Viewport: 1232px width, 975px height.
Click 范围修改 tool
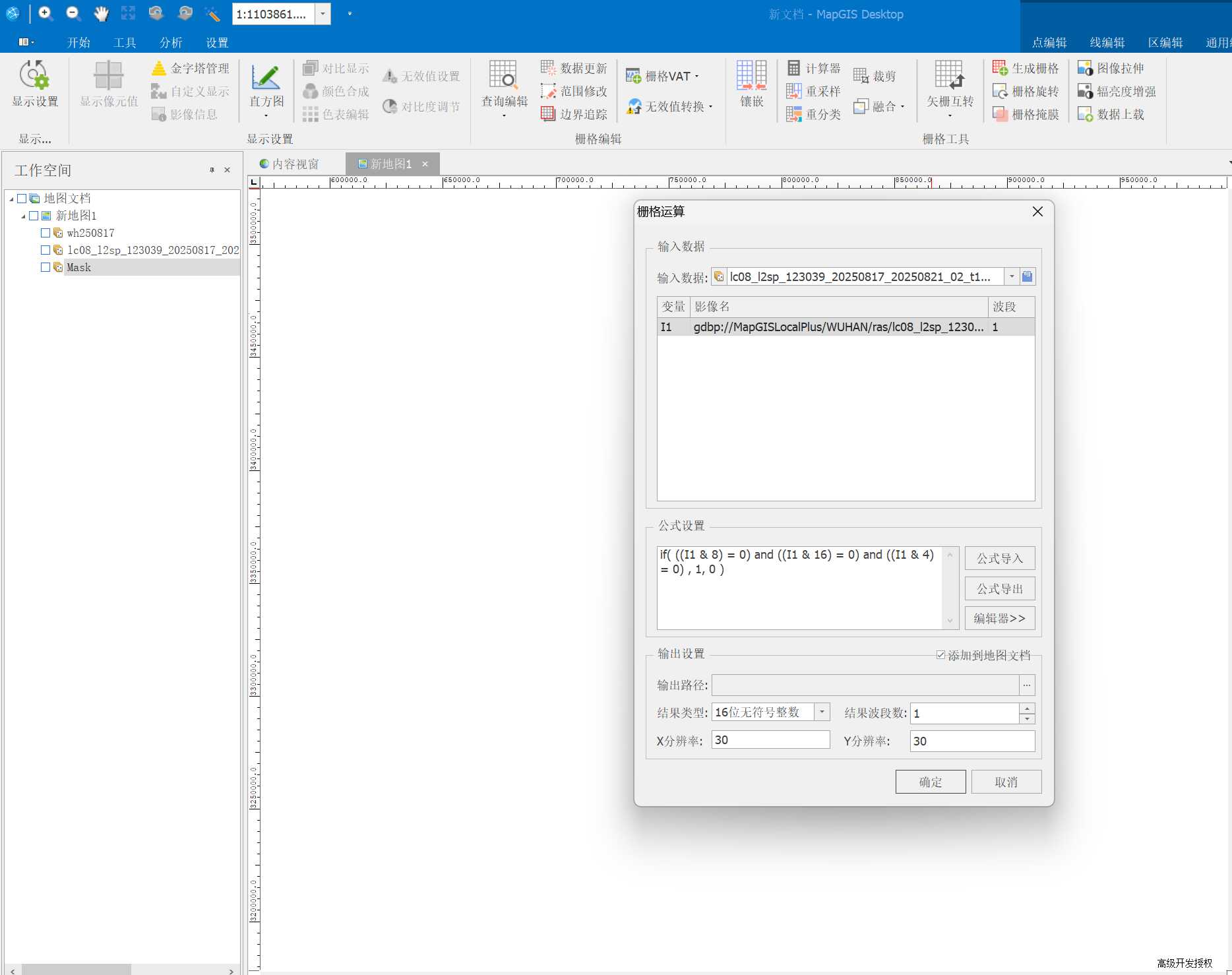574,92
